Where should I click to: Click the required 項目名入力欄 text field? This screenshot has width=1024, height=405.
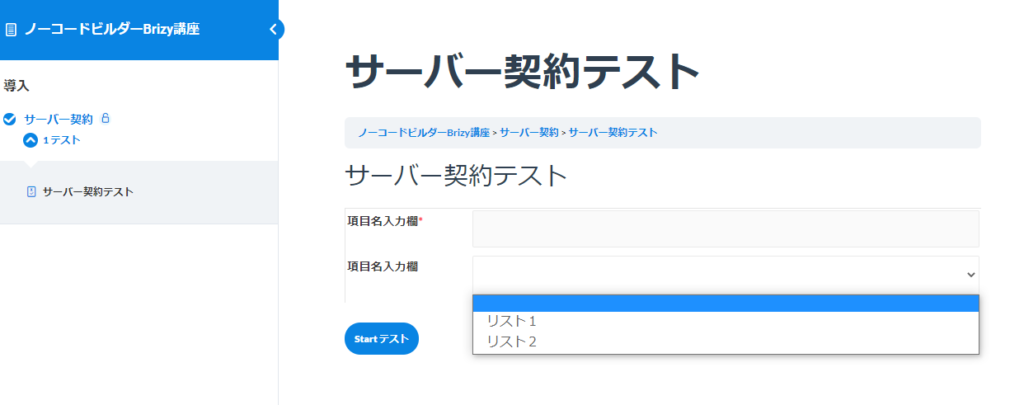(725, 229)
